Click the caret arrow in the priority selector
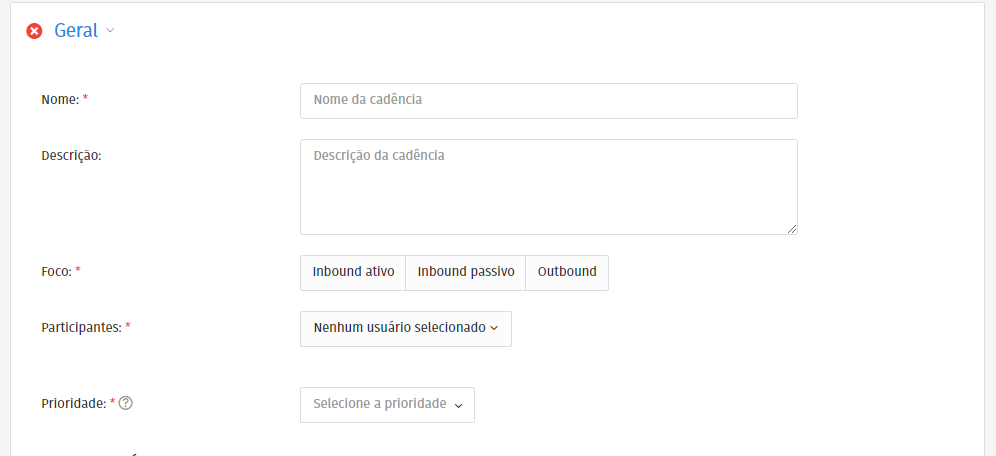The height and width of the screenshot is (456, 996). [x=458, y=405]
